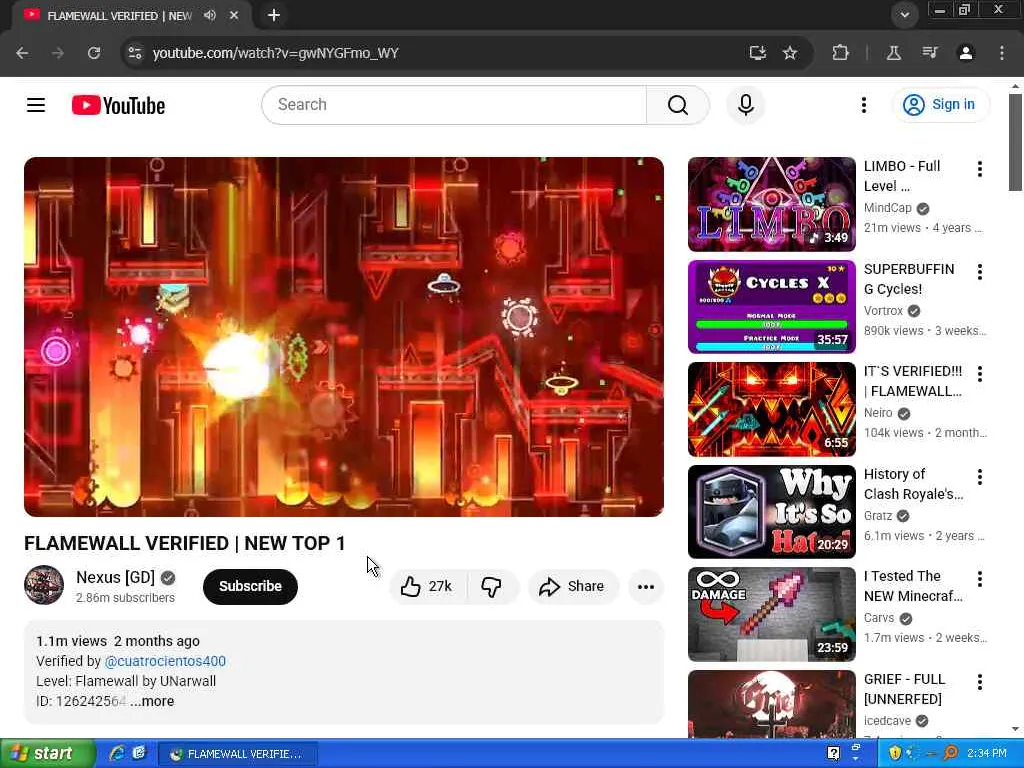
Task: Open more actions ellipsis under video
Action: coord(646,586)
